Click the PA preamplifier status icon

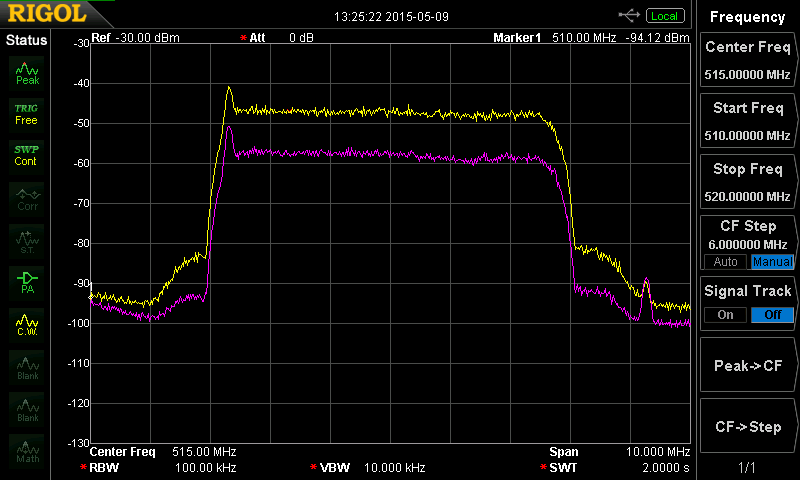click(x=27, y=282)
